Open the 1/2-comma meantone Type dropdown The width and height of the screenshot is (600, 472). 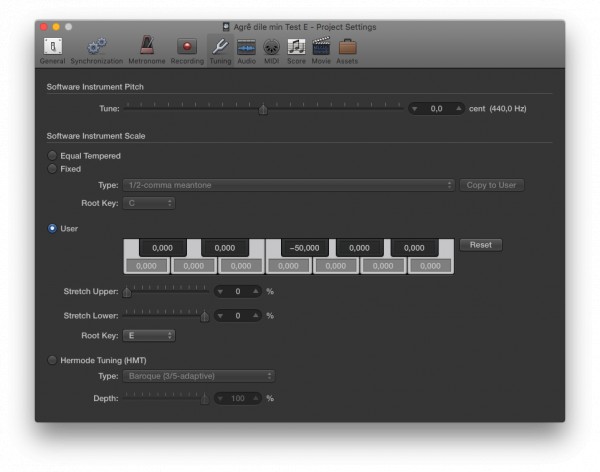coord(289,185)
